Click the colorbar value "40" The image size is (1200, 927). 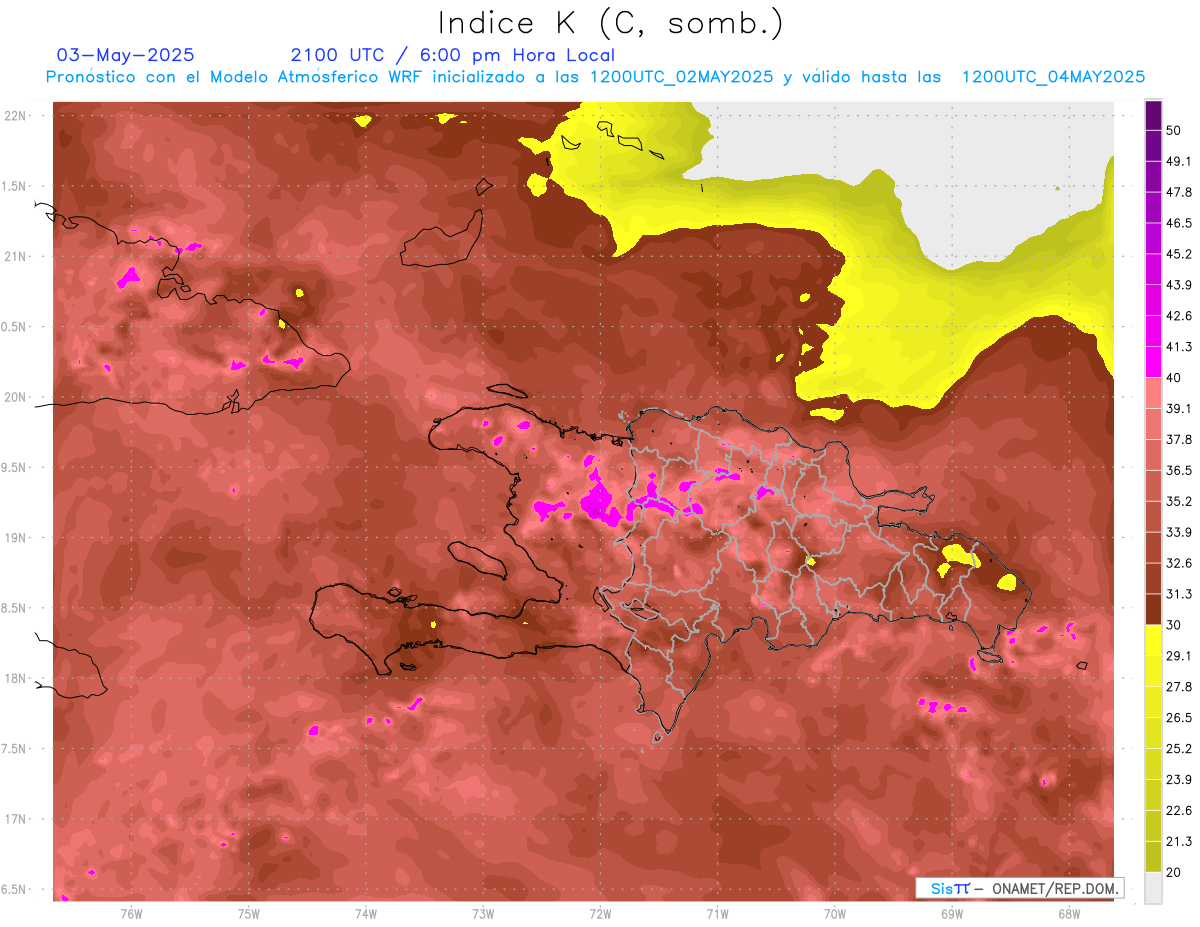click(x=1175, y=378)
